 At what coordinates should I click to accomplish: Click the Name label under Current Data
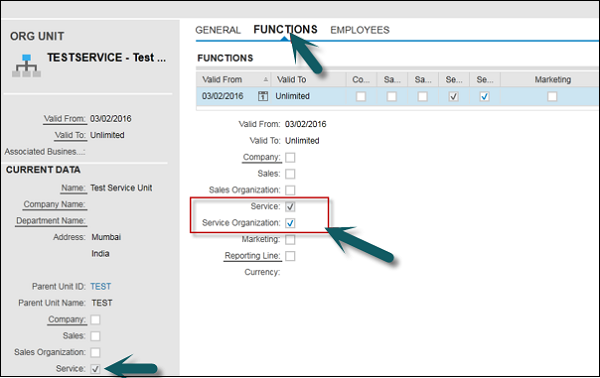click(x=73, y=188)
